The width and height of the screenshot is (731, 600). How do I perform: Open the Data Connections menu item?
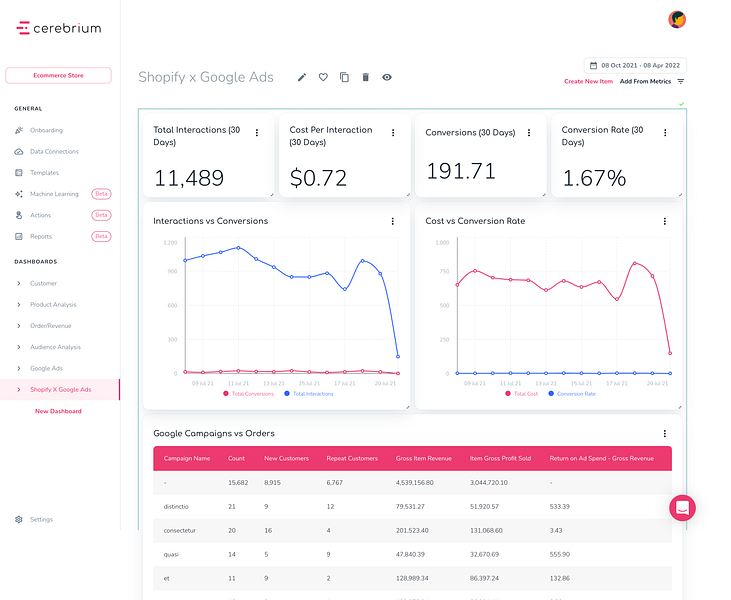(54, 152)
